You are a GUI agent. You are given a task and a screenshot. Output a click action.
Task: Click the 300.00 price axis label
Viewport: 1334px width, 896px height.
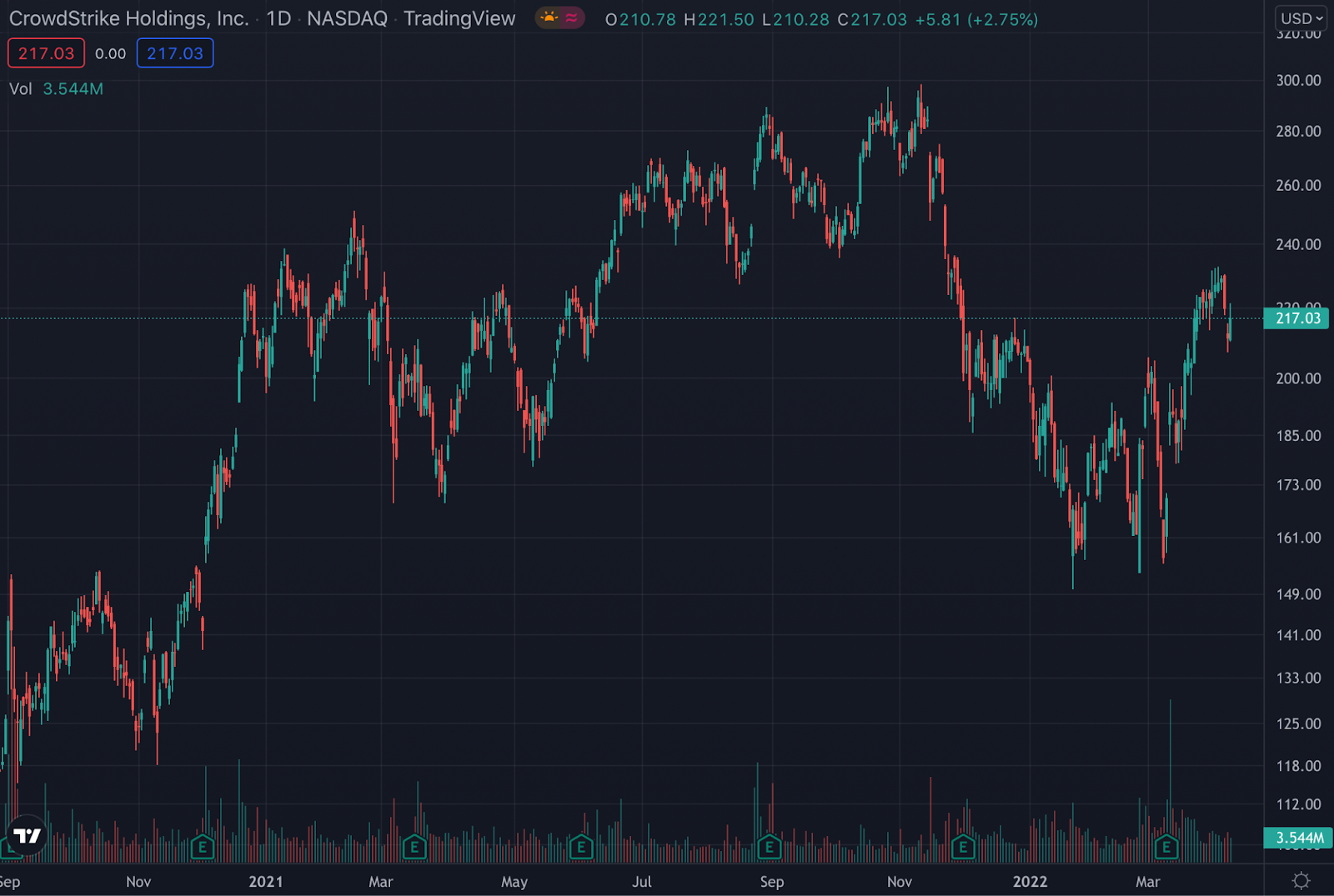1298,80
